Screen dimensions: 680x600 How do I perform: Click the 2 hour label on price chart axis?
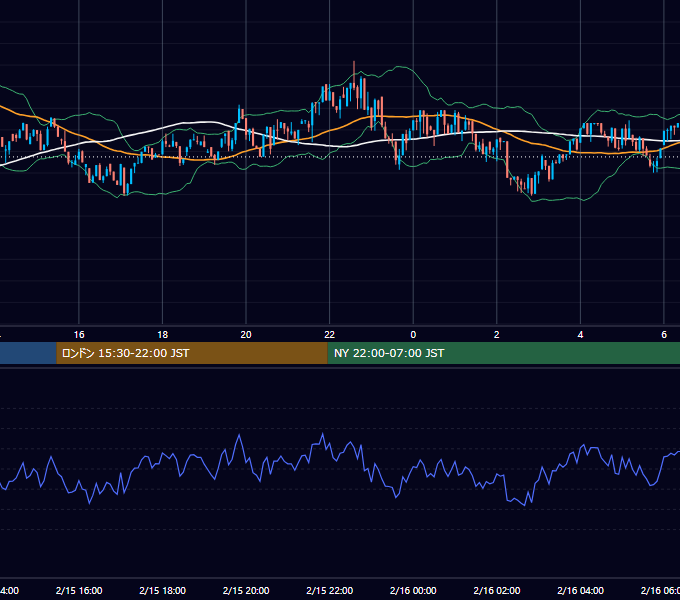[x=497, y=335]
